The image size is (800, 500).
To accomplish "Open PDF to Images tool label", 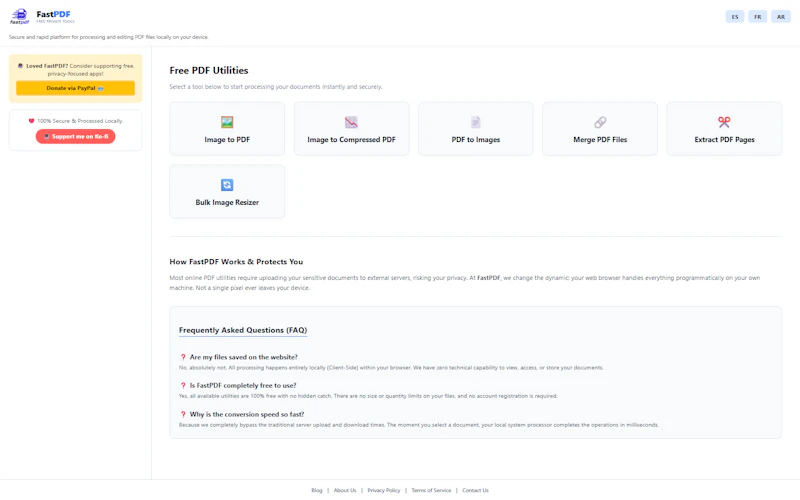I will (x=476, y=139).
